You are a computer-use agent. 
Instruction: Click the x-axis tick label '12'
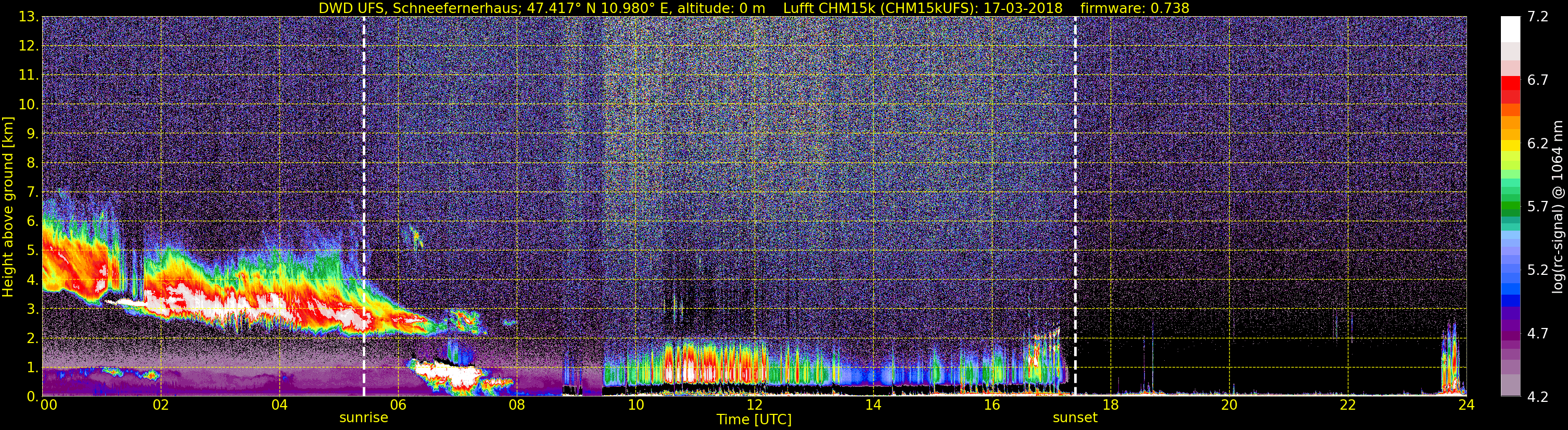[754, 405]
